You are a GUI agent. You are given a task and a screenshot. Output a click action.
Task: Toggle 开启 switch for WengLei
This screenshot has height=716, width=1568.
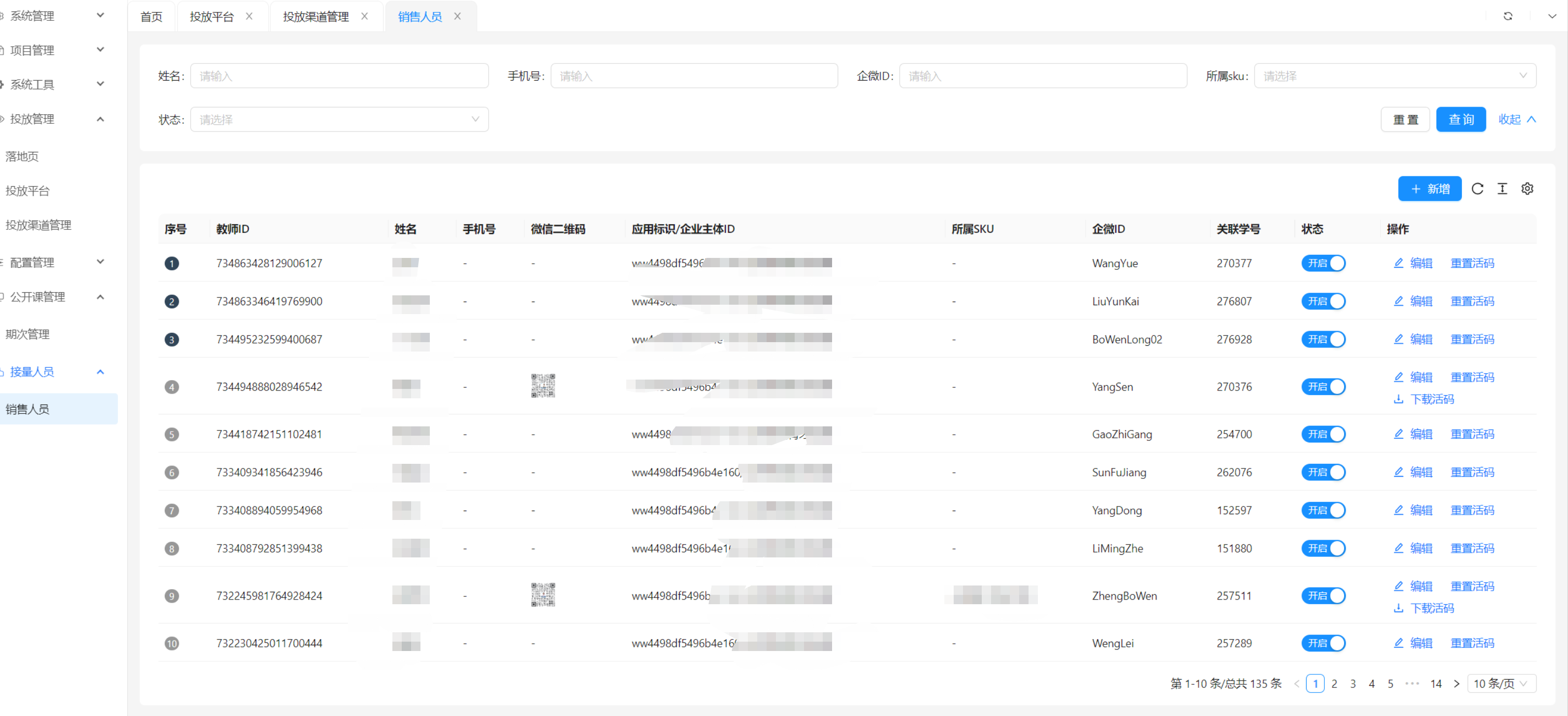[x=1323, y=643]
